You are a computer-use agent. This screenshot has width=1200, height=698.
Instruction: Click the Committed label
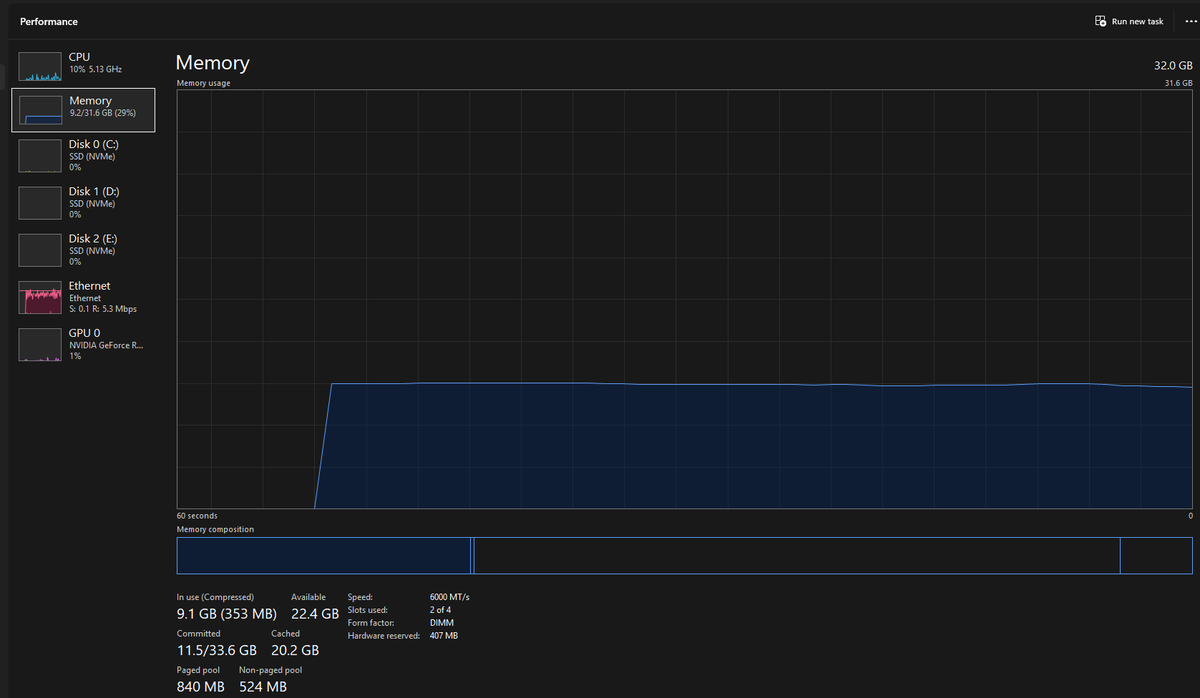(199, 634)
